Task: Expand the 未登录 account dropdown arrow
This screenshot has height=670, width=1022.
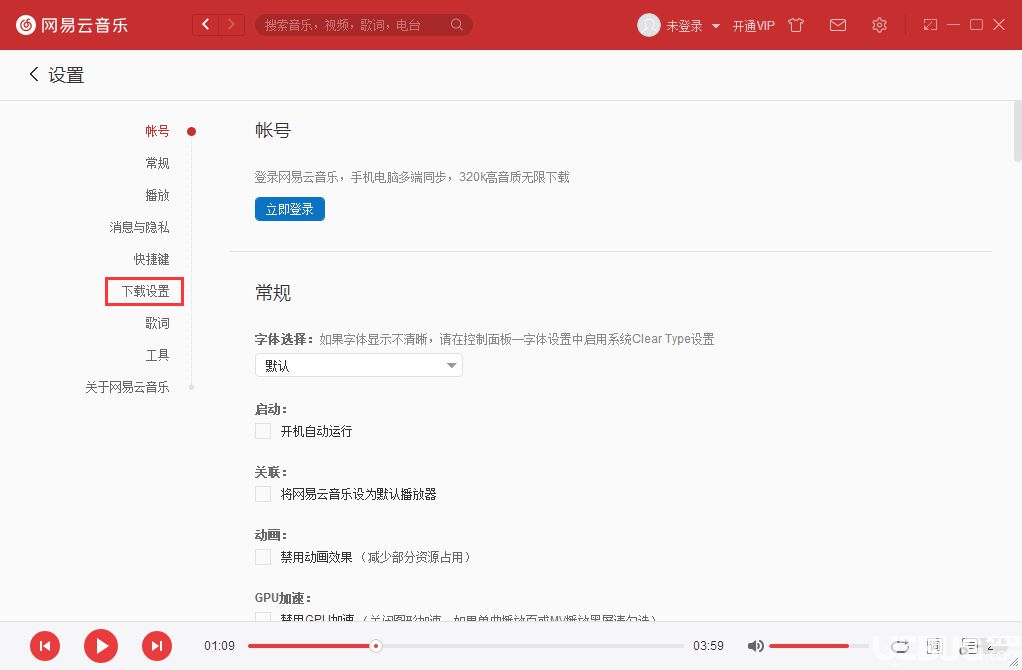Action: [x=716, y=26]
